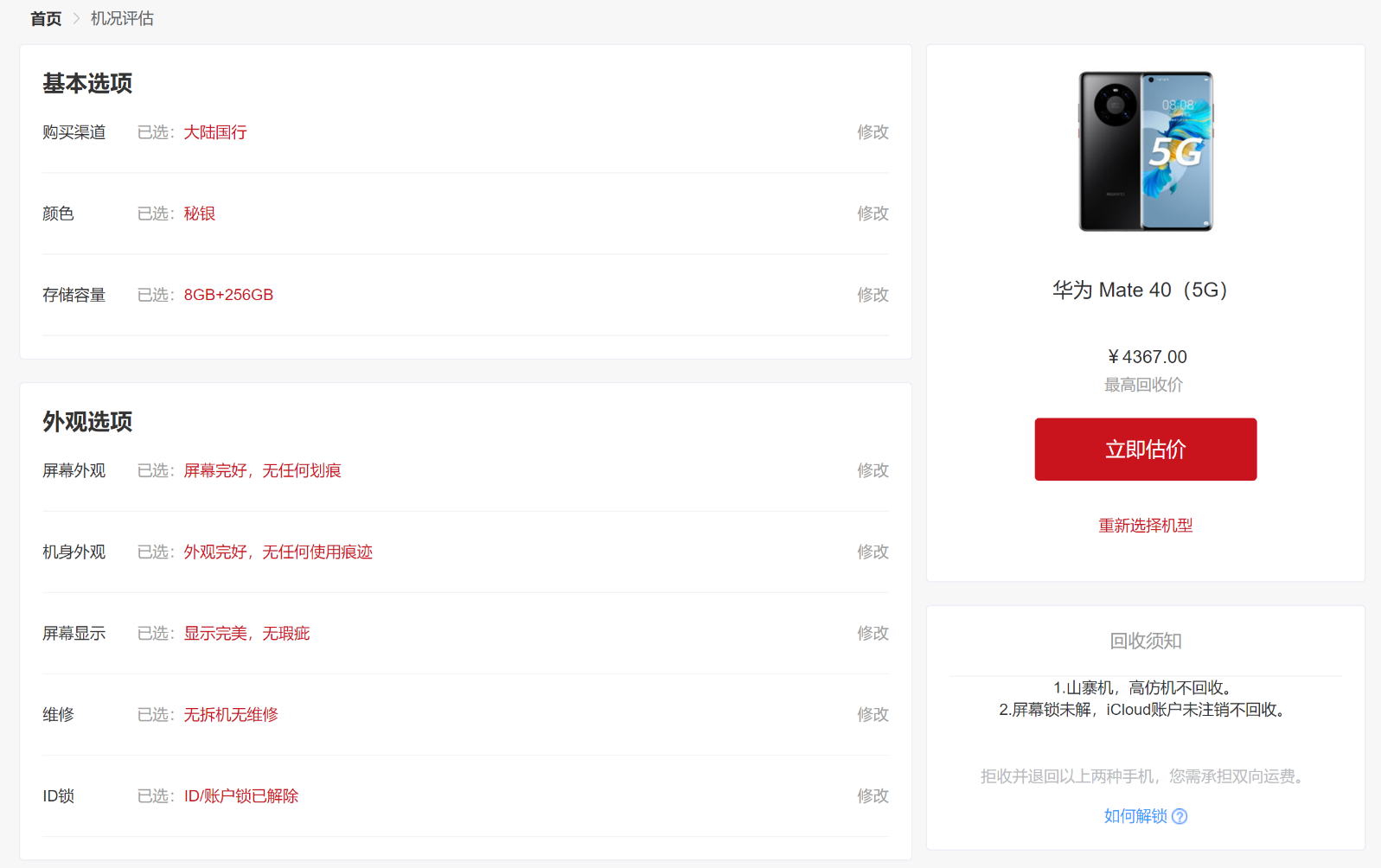1381x868 pixels.
Task: Click the ID锁 row label
Action: coord(59,795)
